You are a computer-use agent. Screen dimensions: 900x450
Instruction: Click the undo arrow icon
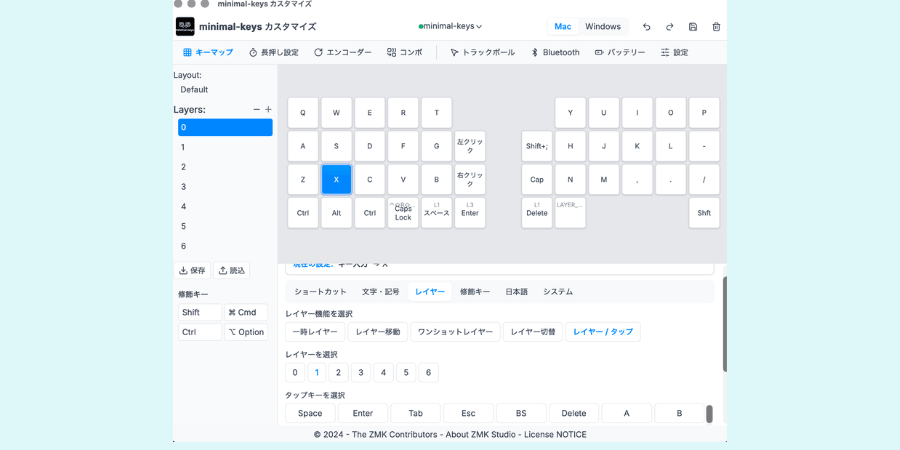click(x=646, y=26)
